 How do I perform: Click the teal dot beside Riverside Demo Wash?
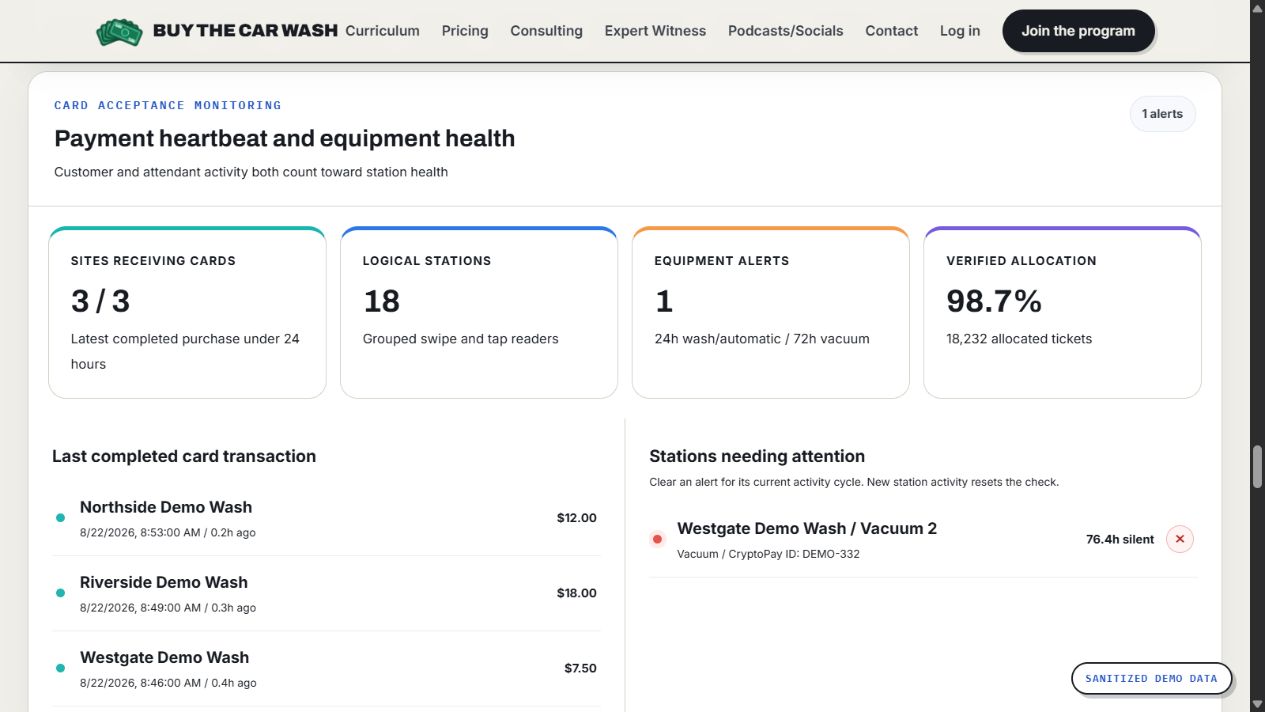point(60,593)
